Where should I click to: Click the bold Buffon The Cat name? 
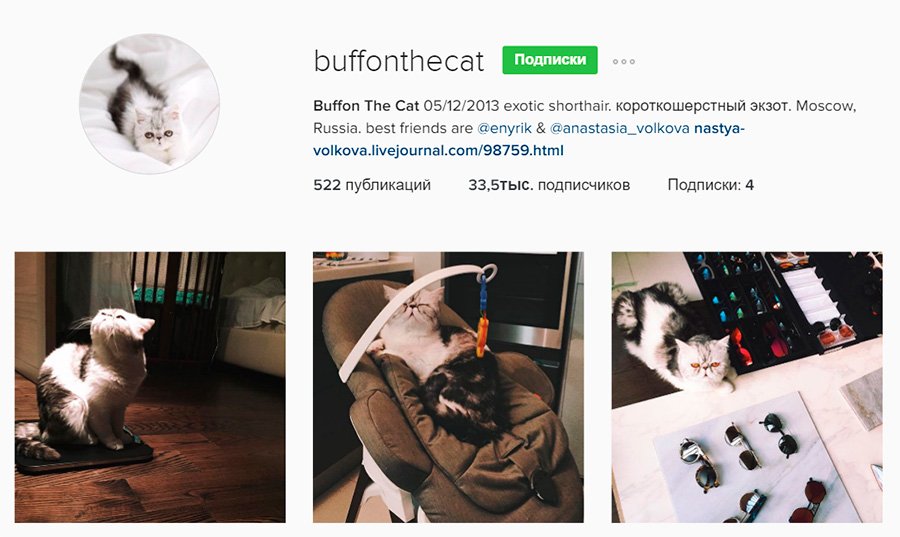point(366,106)
